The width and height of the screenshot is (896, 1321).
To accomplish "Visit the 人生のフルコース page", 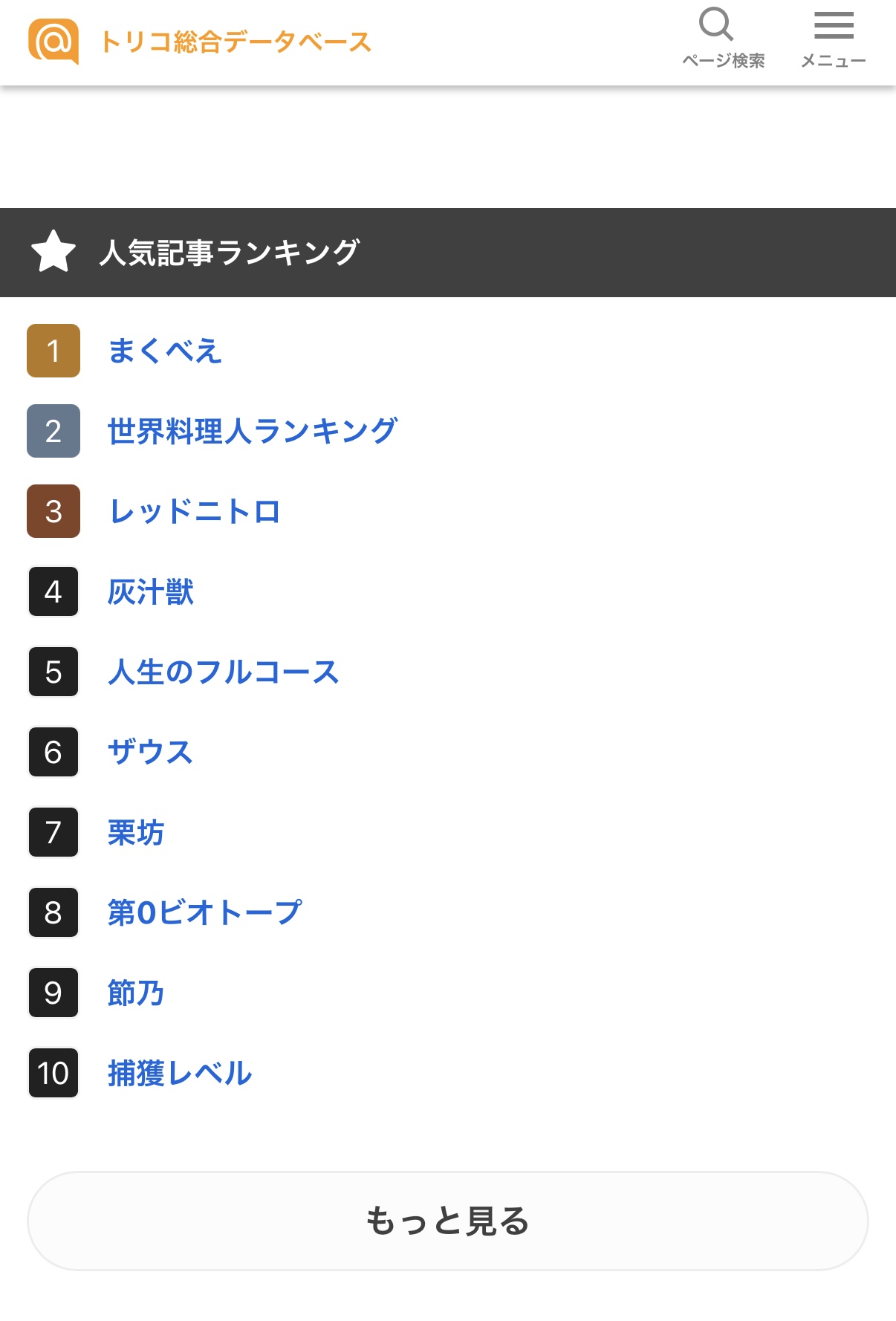I will 223,672.
